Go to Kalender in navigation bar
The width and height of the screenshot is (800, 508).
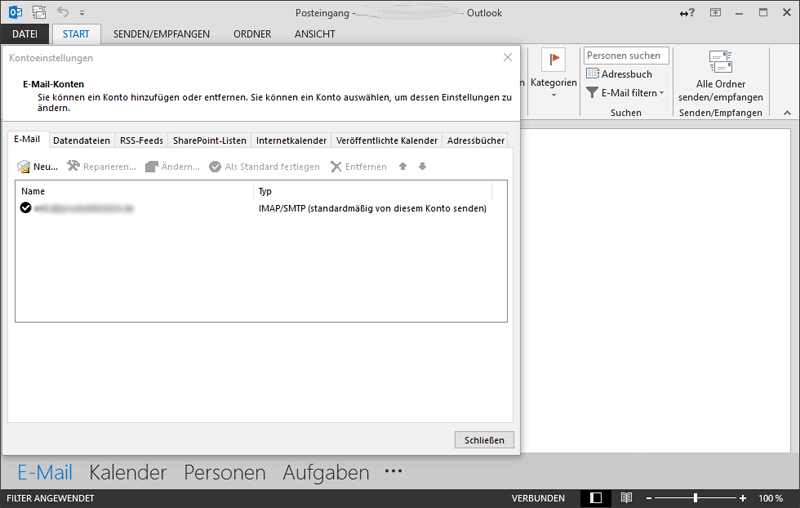point(127,472)
